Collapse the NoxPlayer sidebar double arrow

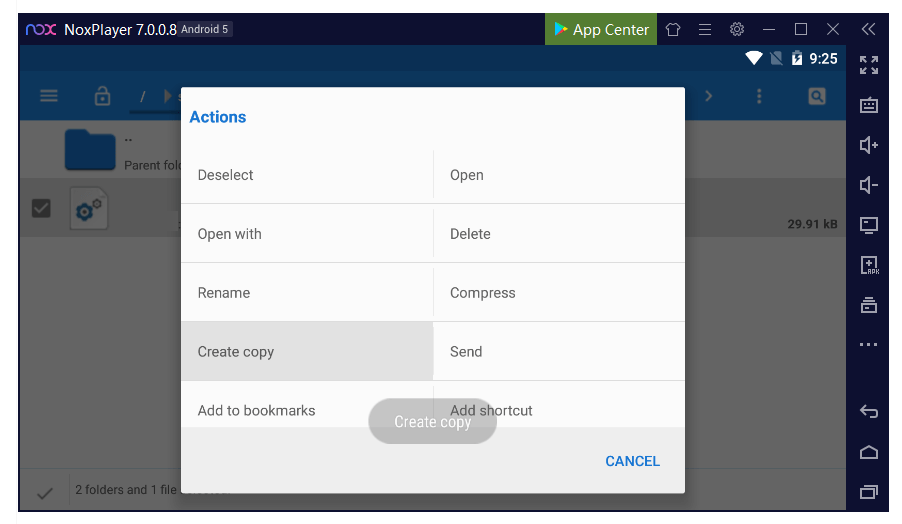868,29
